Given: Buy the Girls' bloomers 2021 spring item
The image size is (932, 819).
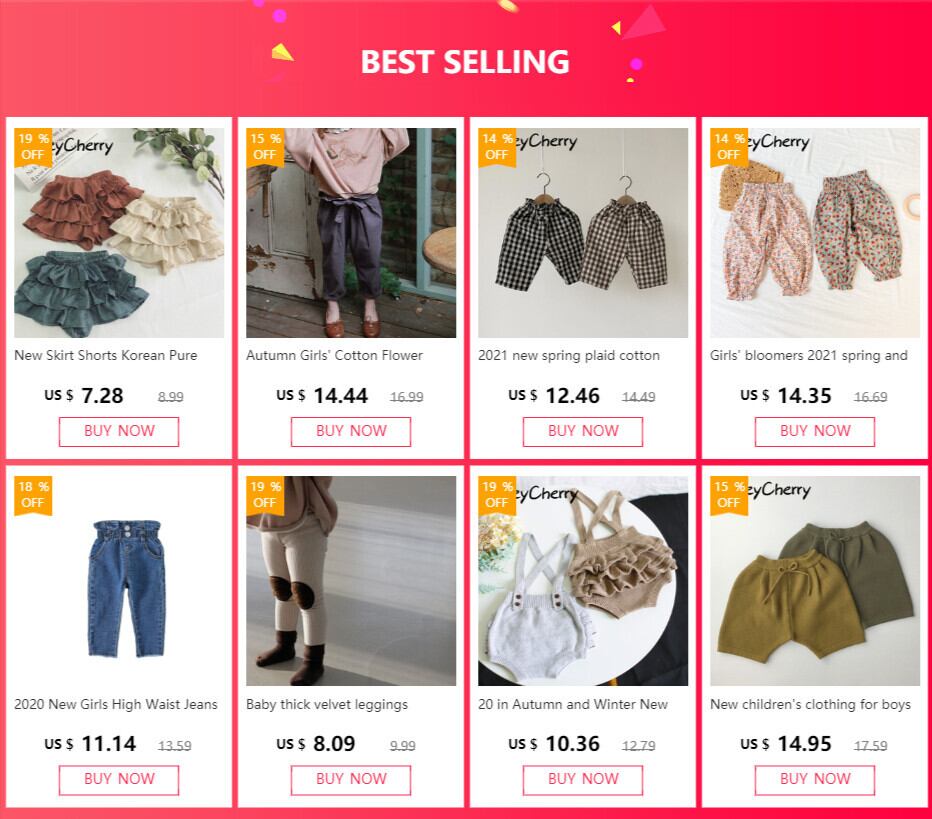Looking at the screenshot, I should pyautogui.click(x=815, y=431).
